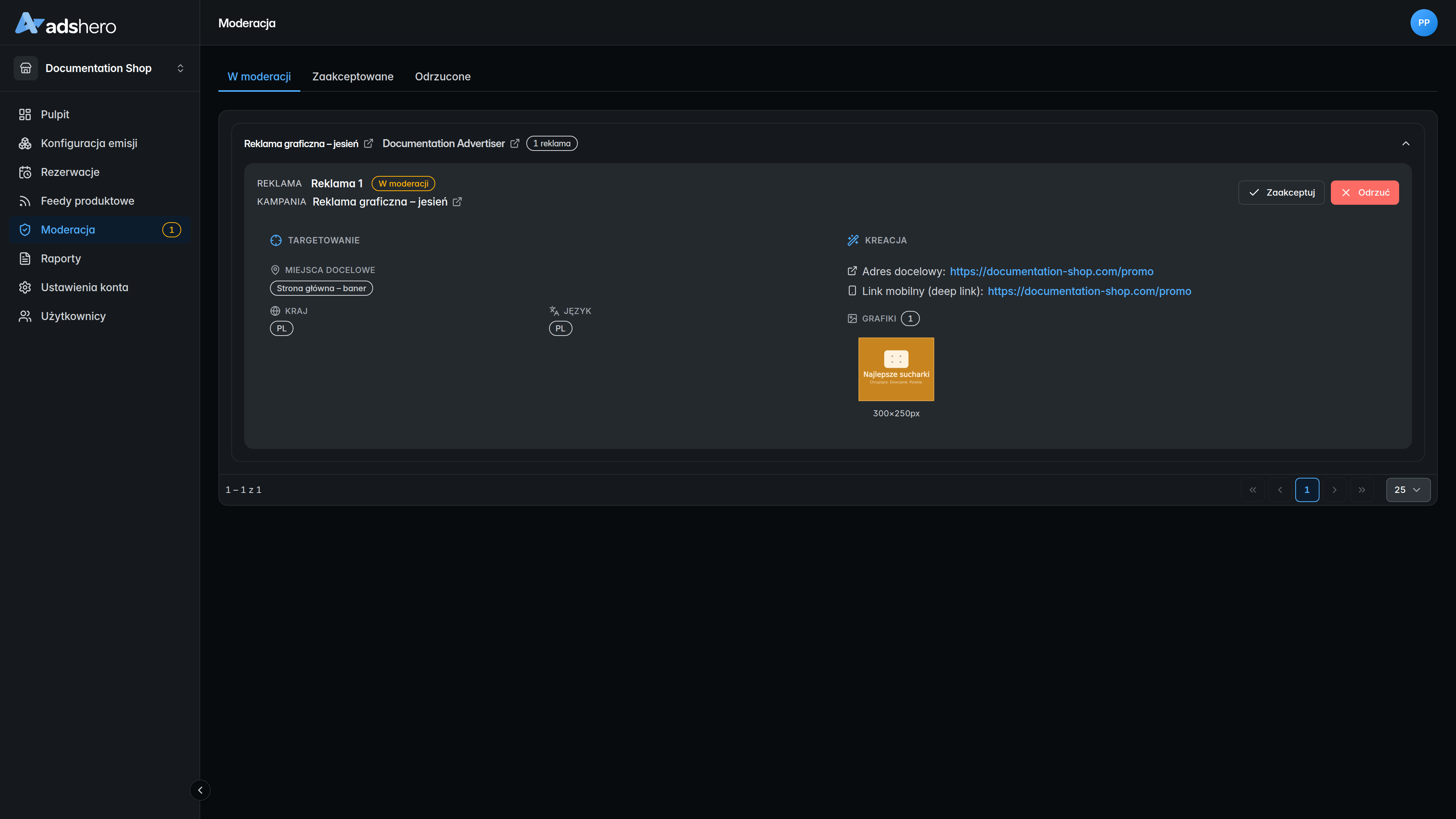Click external link icon beside header campaign name
The width and height of the screenshot is (1456, 819).
(369, 144)
